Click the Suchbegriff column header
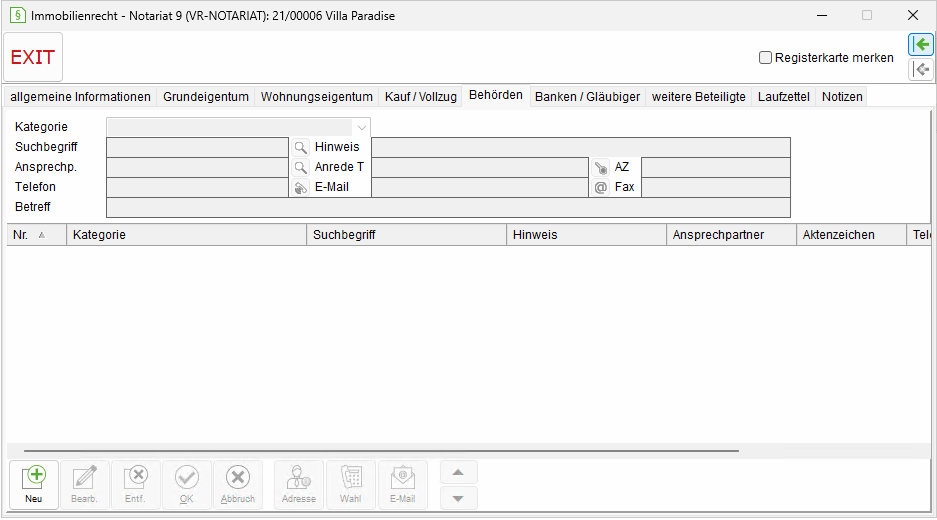The width and height of the screenshot is (937, 520). (406, 235)
